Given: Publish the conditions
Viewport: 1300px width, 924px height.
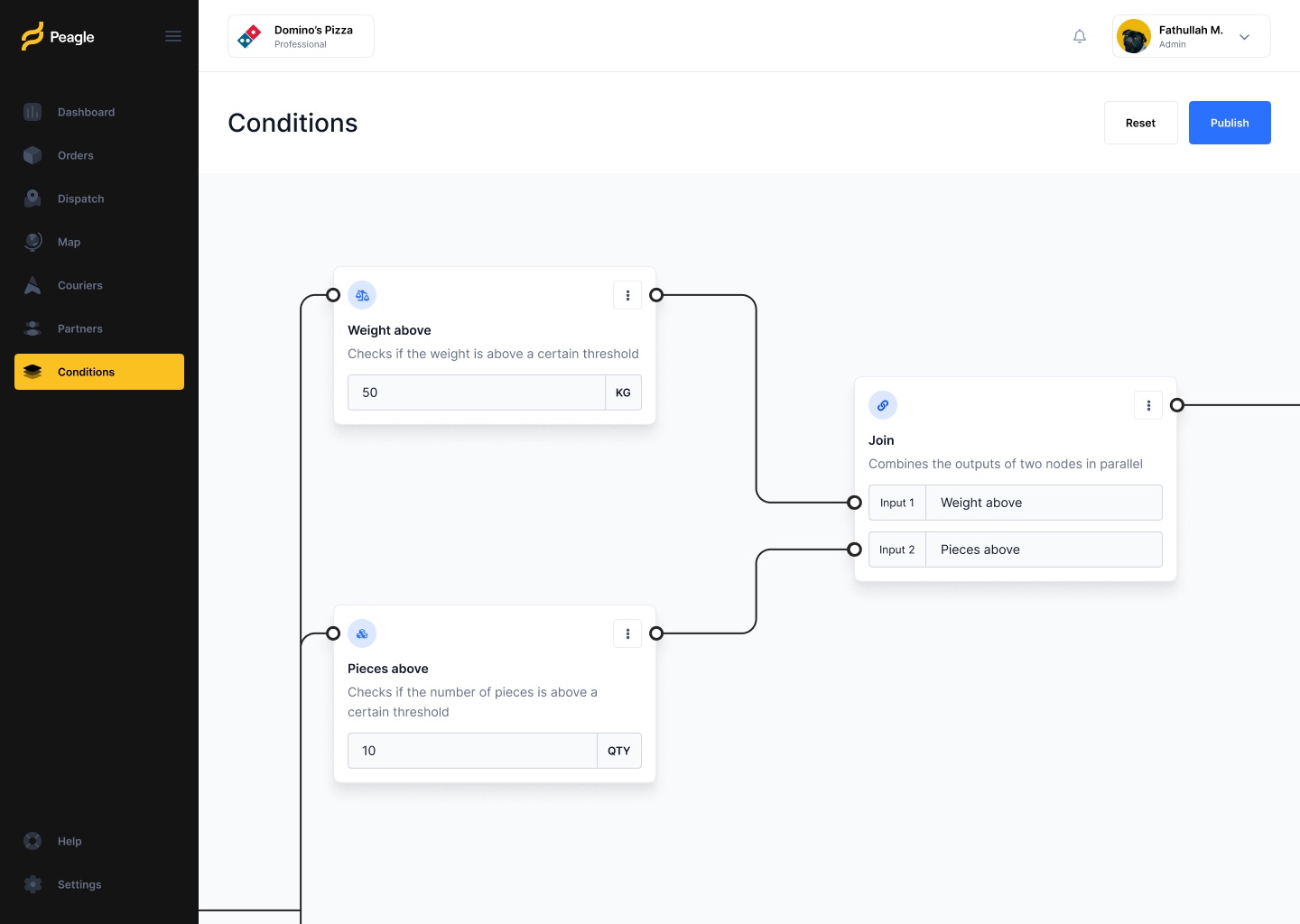Looking at the screenshot, I should pyautogui.click(x=1230, y=123).
